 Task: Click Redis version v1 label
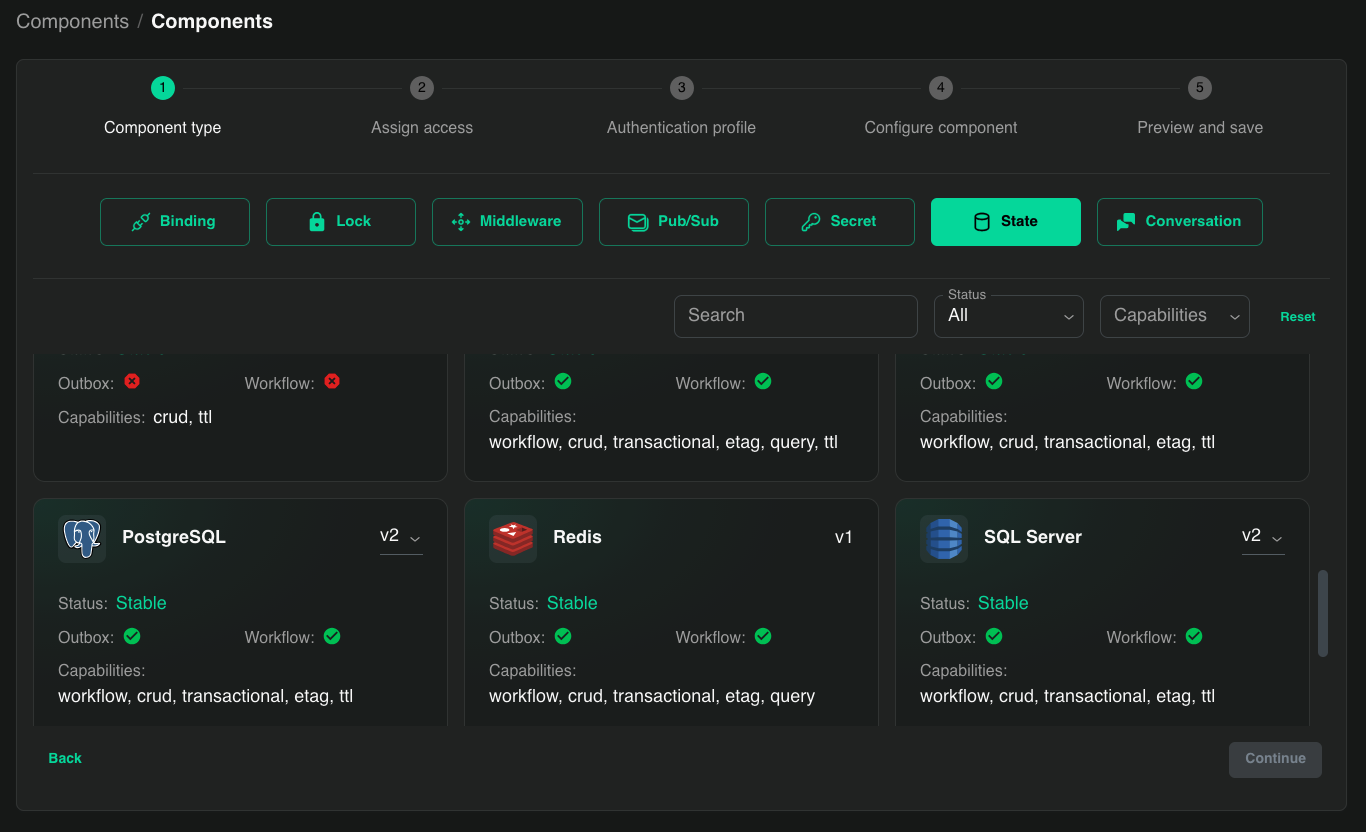[x=844, y=537]
